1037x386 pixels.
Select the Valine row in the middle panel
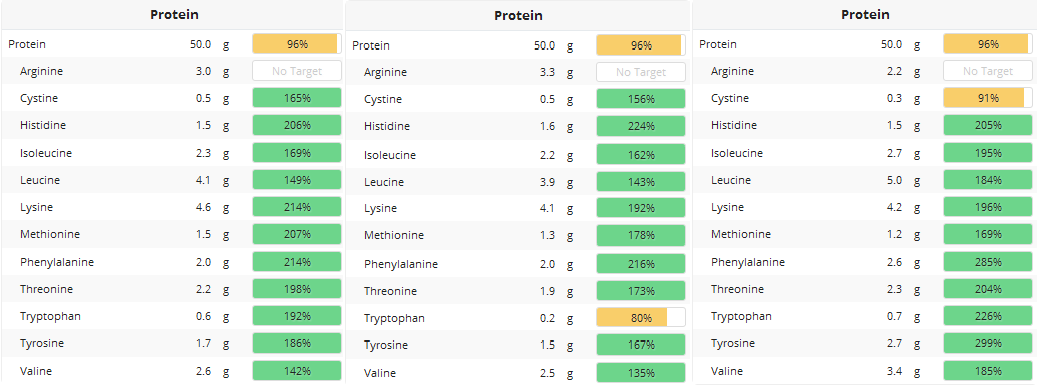point(518,372)
